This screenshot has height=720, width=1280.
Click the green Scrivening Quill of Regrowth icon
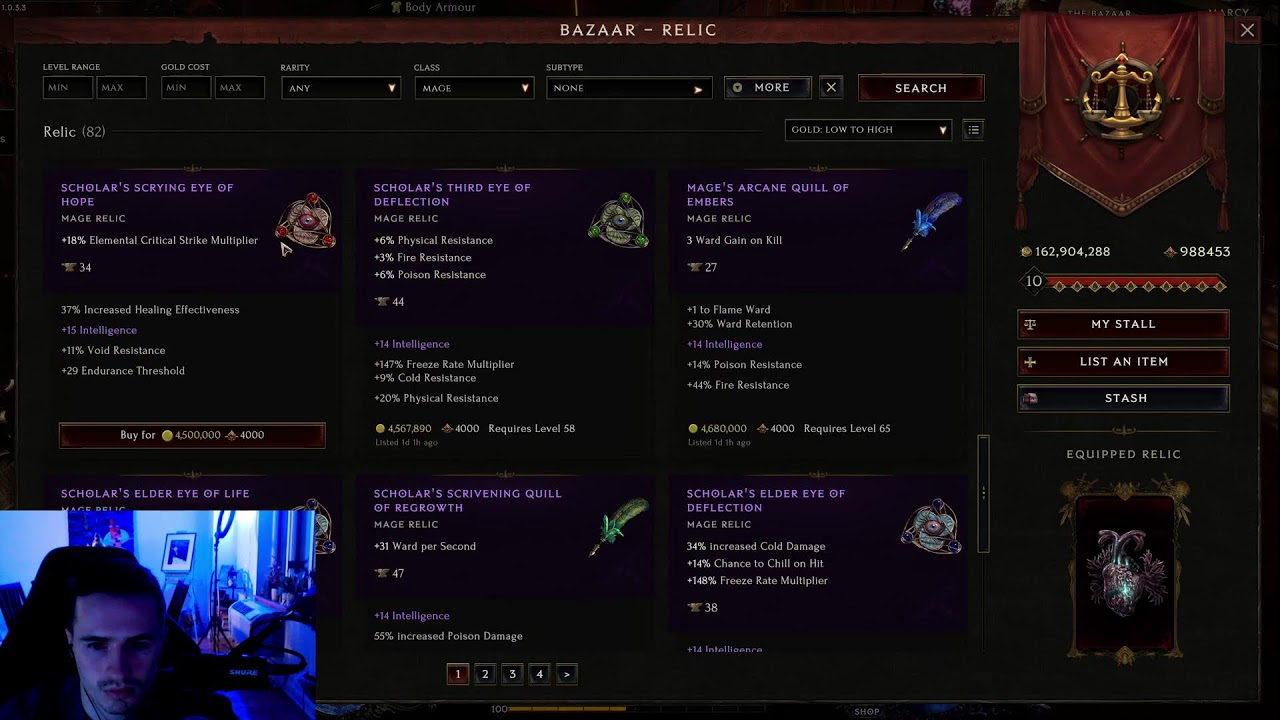point(619,527)
